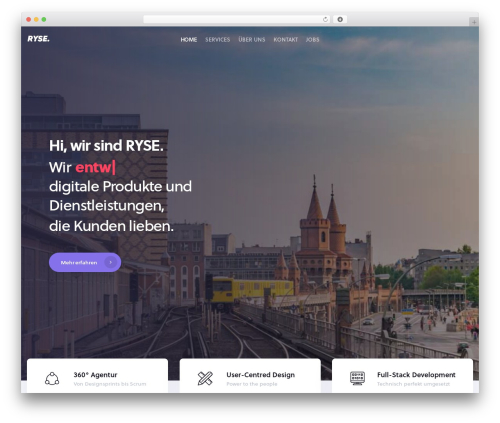Image resolution: width=500 pixels, height=423 pixels.
Task: Click the browser download icon button
Action: point(340,19)
